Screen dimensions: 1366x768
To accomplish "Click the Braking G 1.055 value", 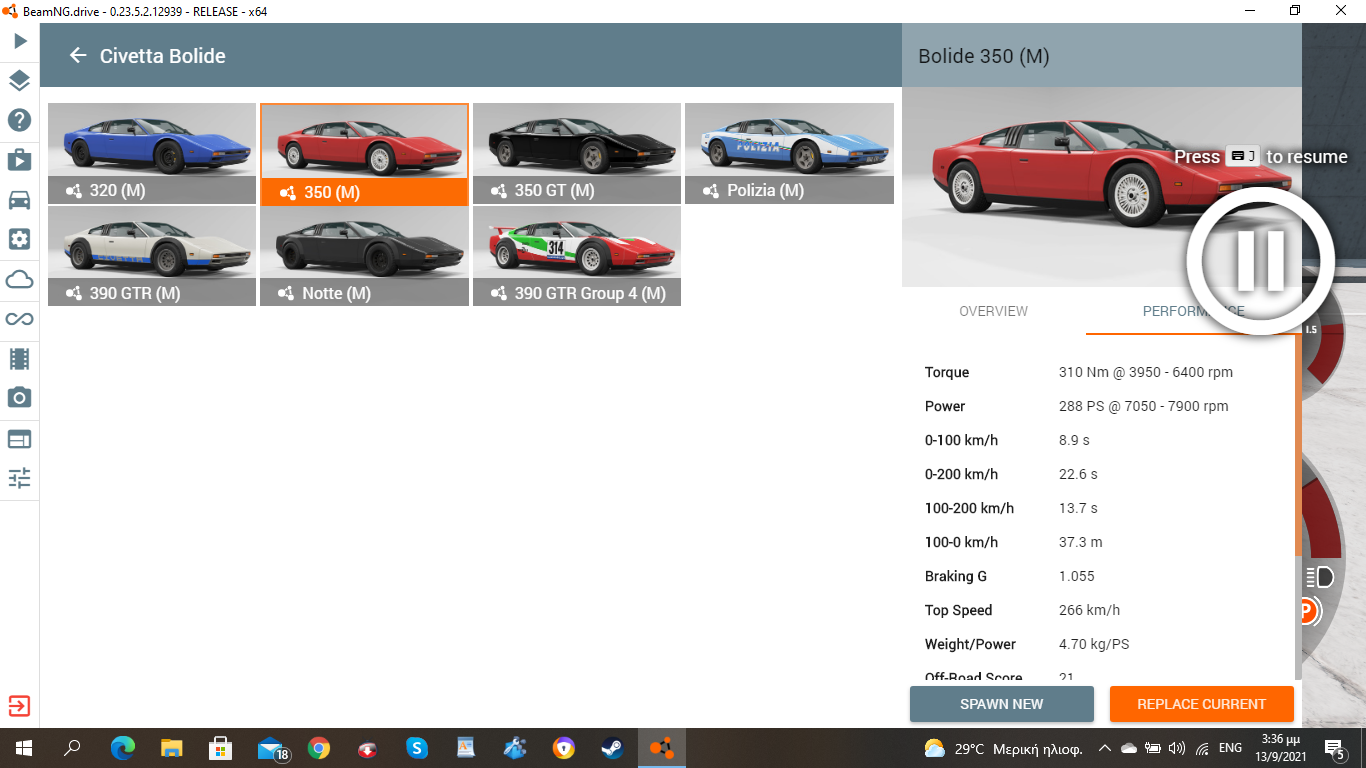I will (x=1076, y=576).
